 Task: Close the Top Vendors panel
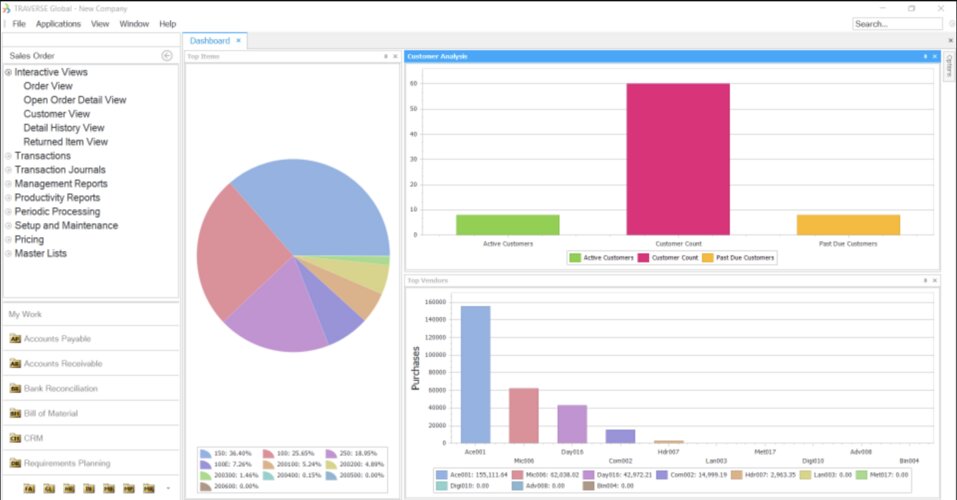[x=934, y=280]
